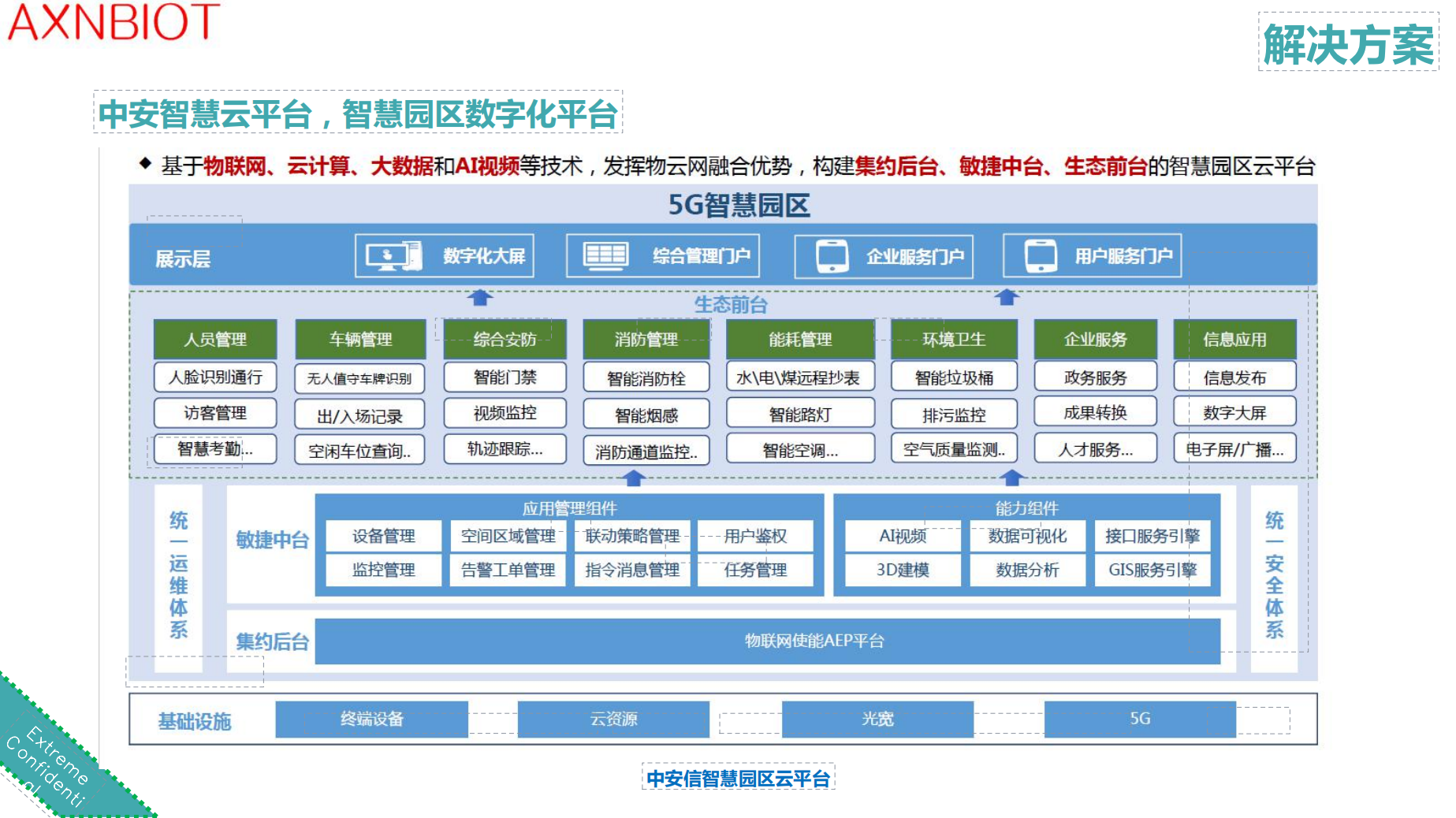Click the 物联网使能AEP平台 bar
1456x818 pixels.
pos(768,641)
